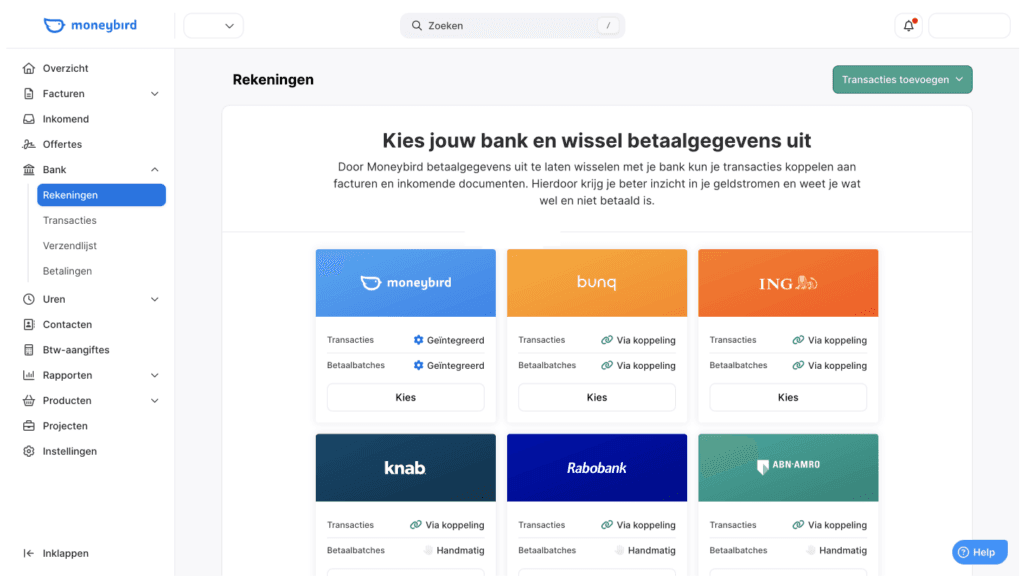Click the Moneybird logo
Image resolution: width=1024 pixels, height=580 pixels.
pos(90,25)
